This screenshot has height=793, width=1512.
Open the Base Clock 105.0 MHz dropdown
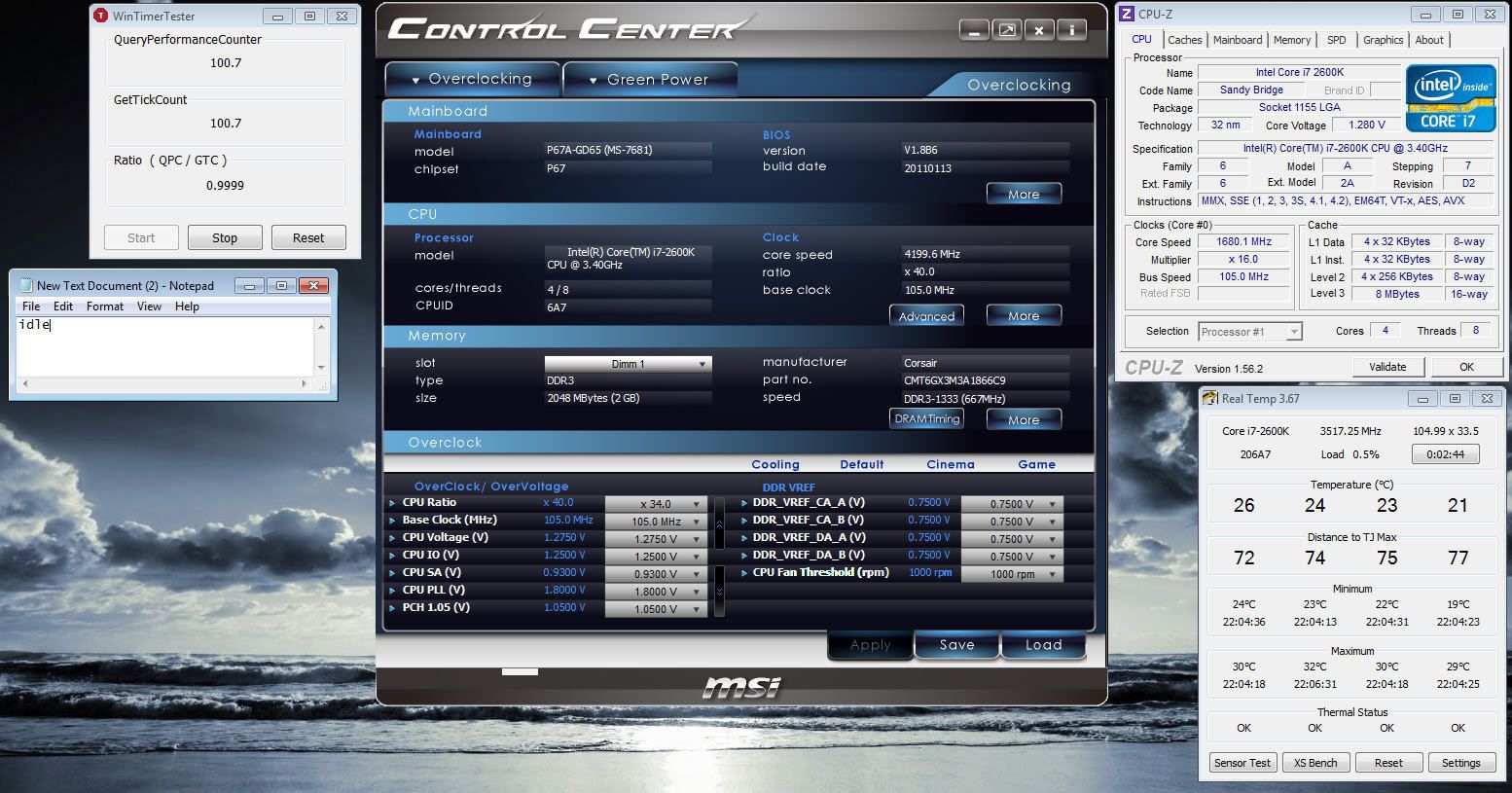click(656, 522)
